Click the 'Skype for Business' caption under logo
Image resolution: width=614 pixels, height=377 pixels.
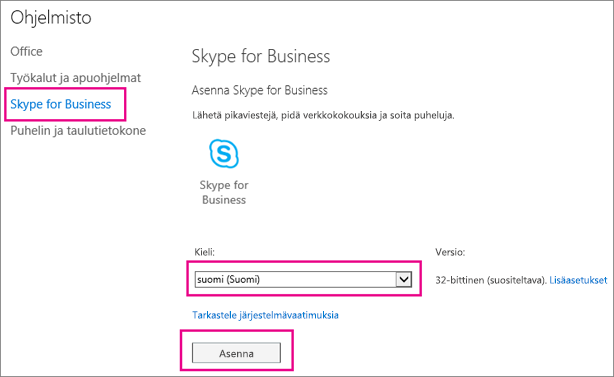tap(224, 192)
